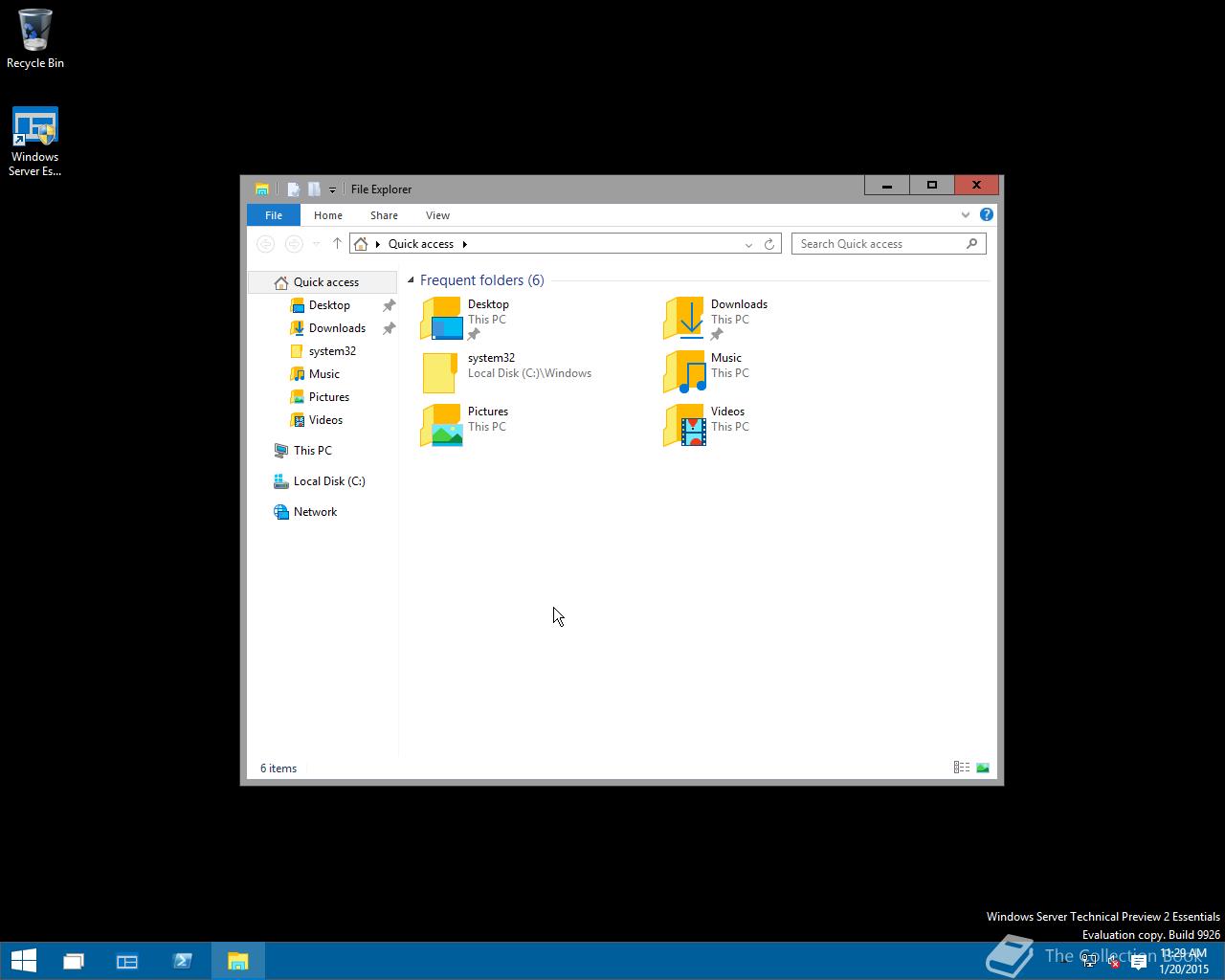Image resolution: width=1225 pixels, height=980 pixels.
Task: Click the Up arrow next to the address bar
Action: click(337, 244)
